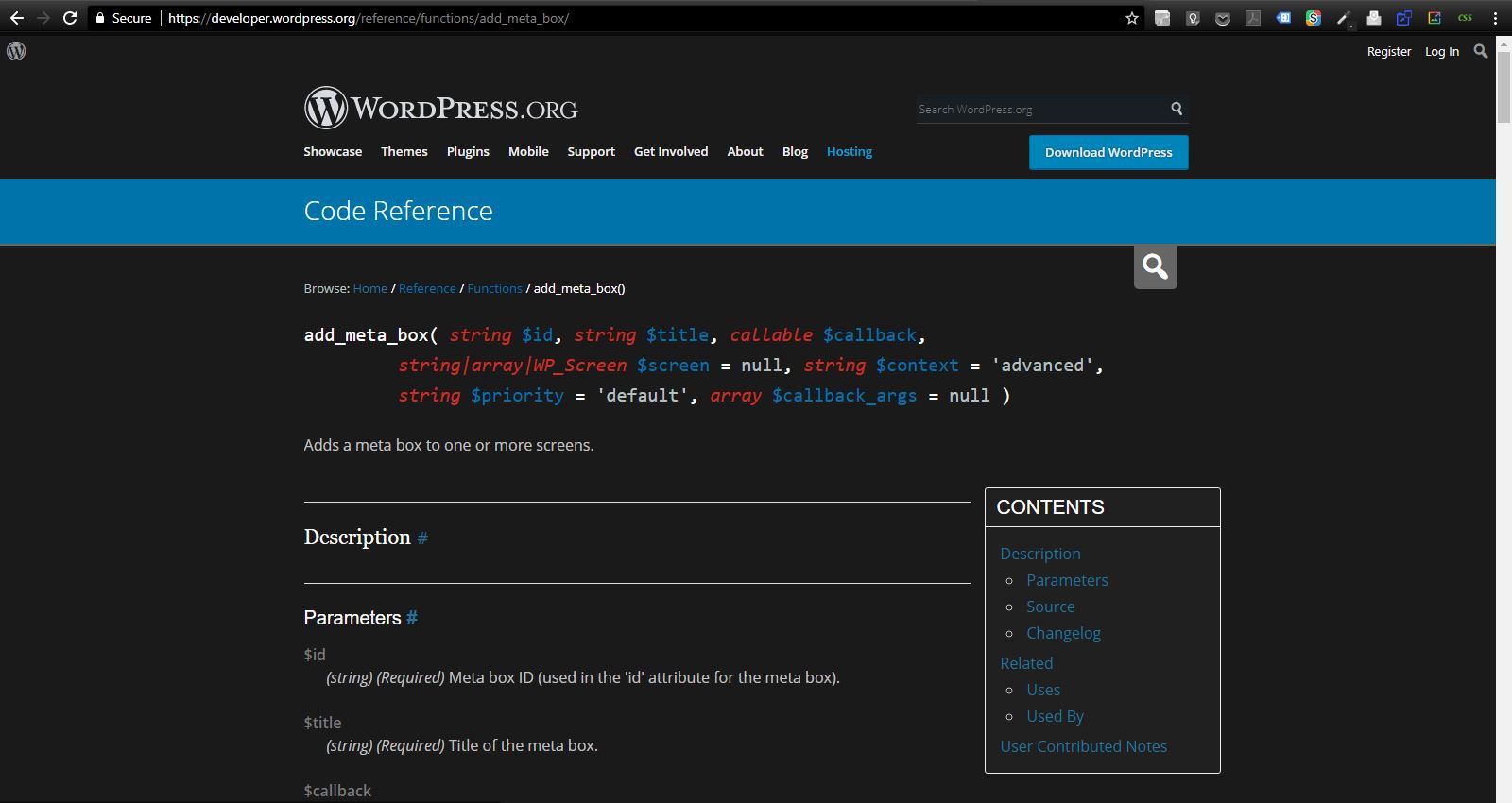Open the Mobile menu item
The image size is (1512, 803).
[528, 151]
